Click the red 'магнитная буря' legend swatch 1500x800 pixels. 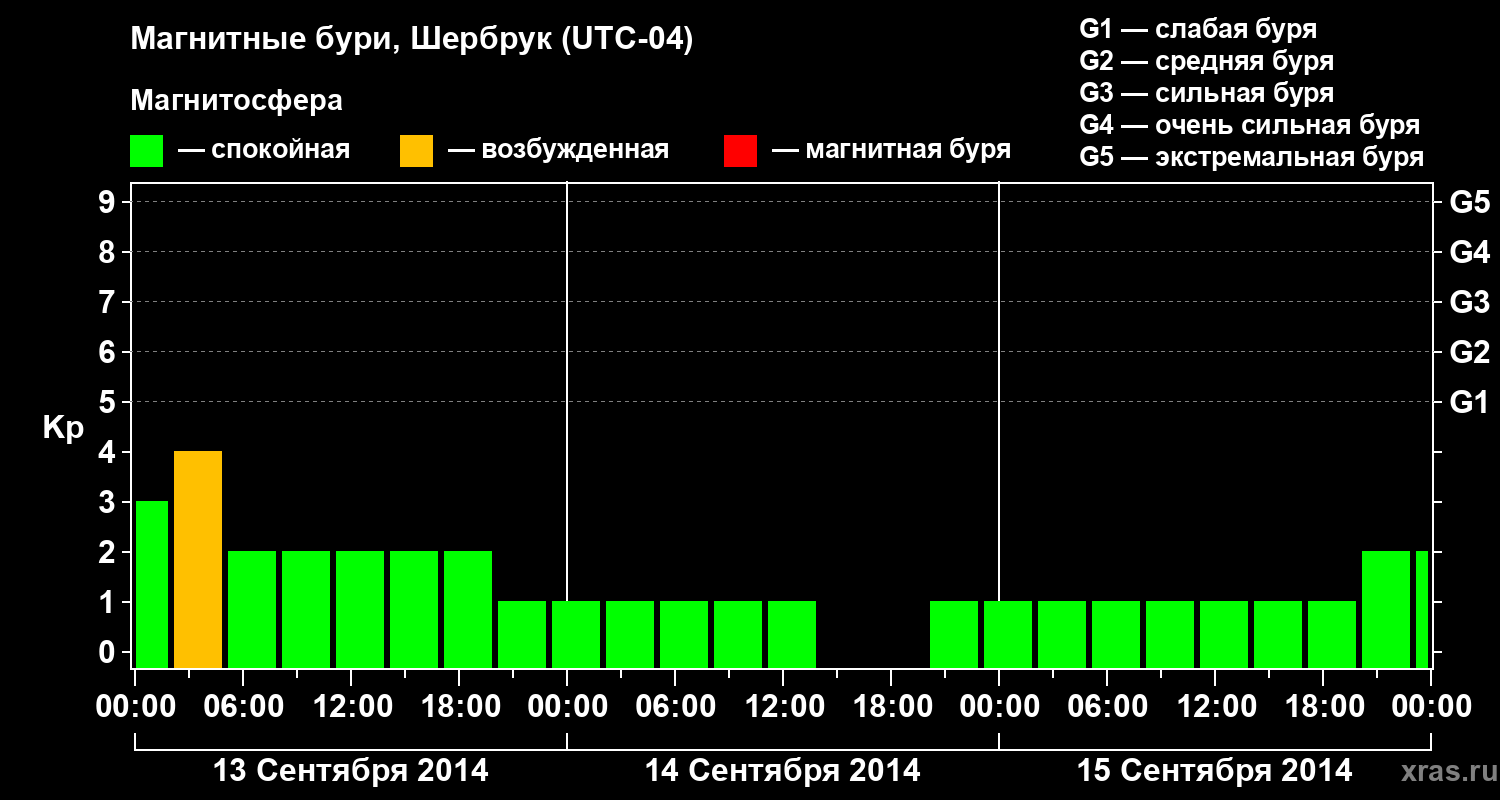pos(740,151)
